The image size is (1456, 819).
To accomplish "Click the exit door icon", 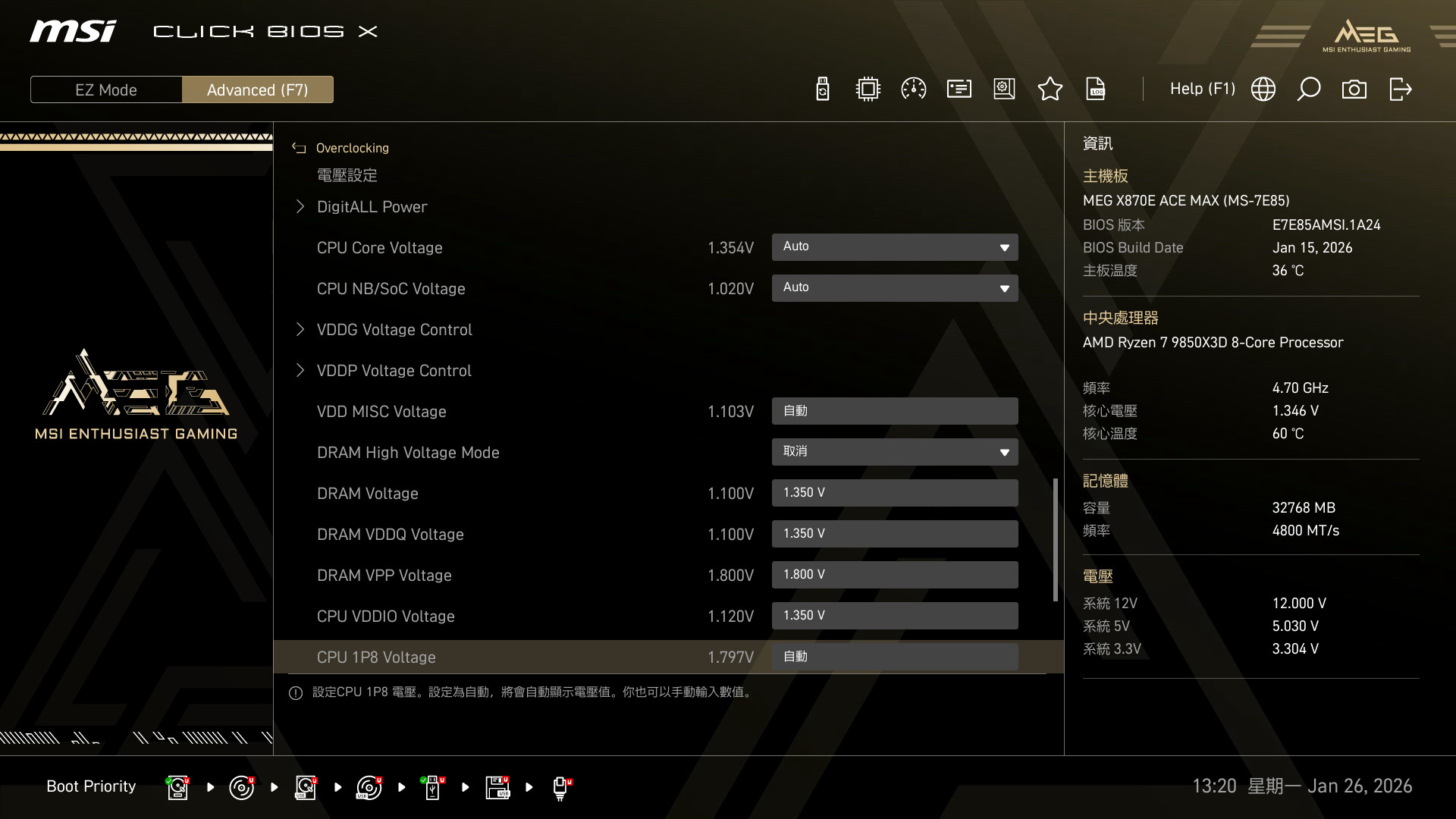I will pyautogui.click(x=1400, y=89).
